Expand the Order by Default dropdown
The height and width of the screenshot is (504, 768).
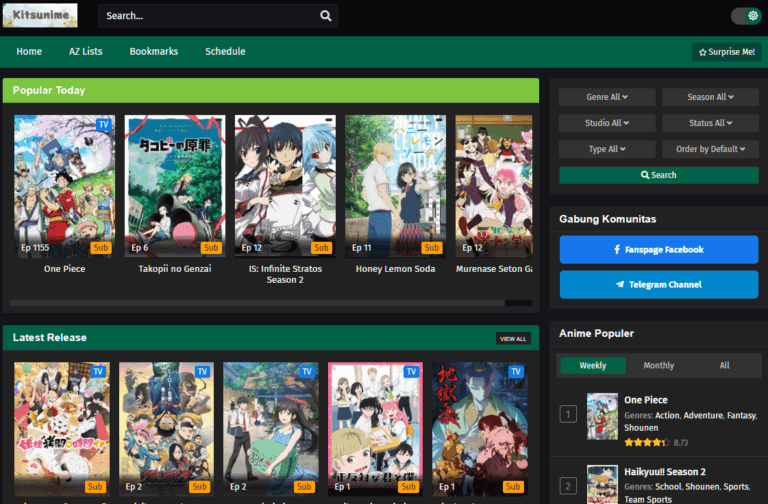(710, 149)
